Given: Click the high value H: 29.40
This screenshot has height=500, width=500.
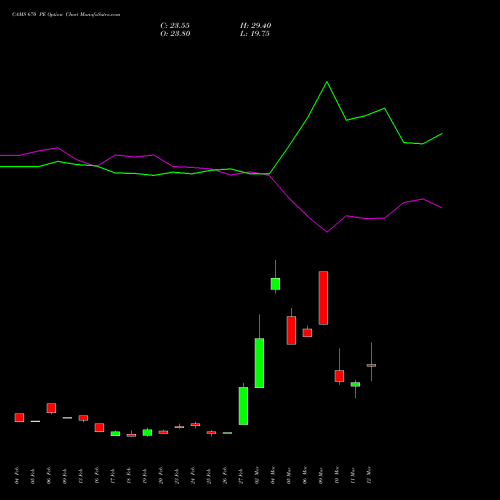Looking at the screenshot, I should pyautogui.click(x=255, y=26).
